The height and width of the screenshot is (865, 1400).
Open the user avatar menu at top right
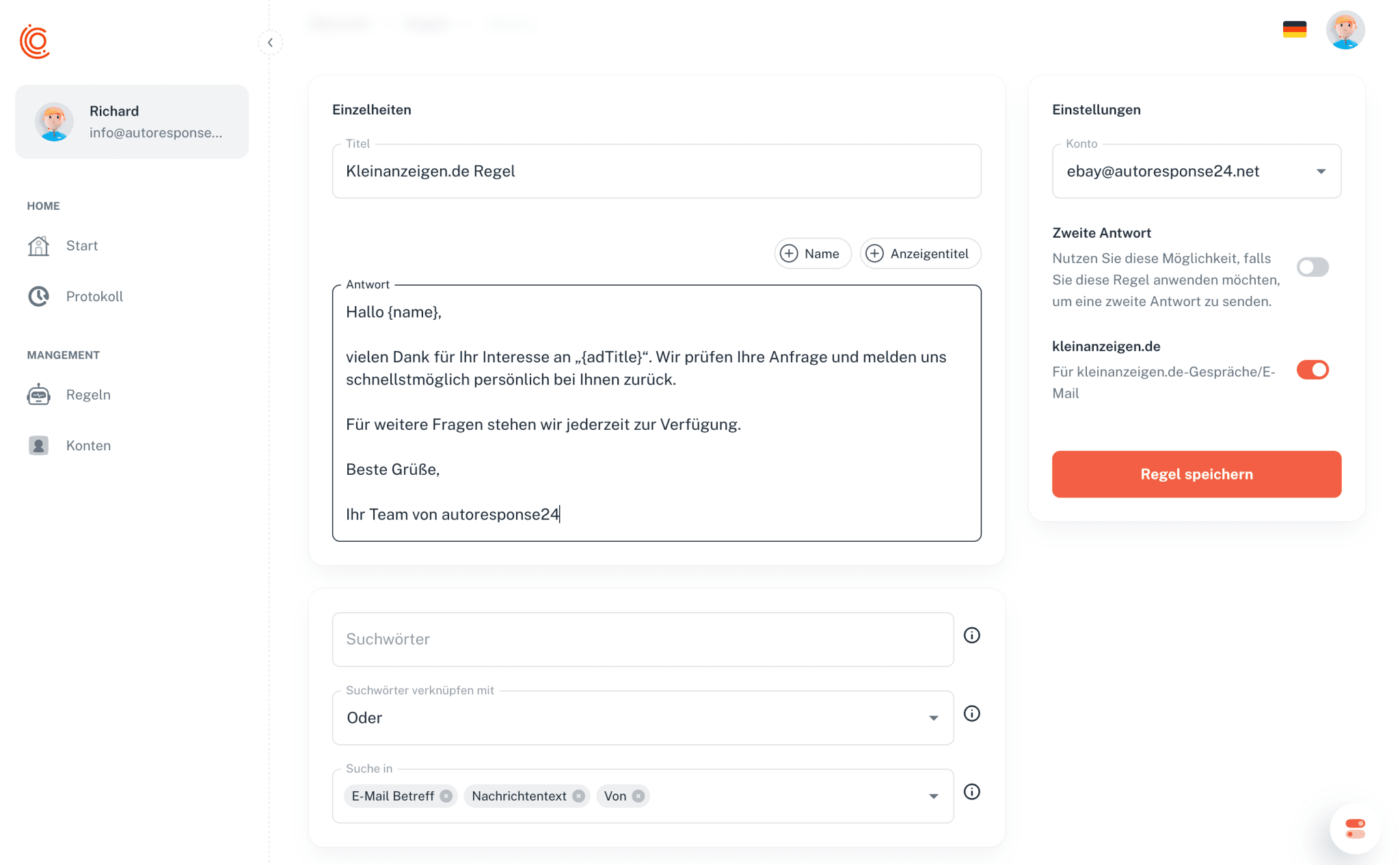click(1345, 30)
